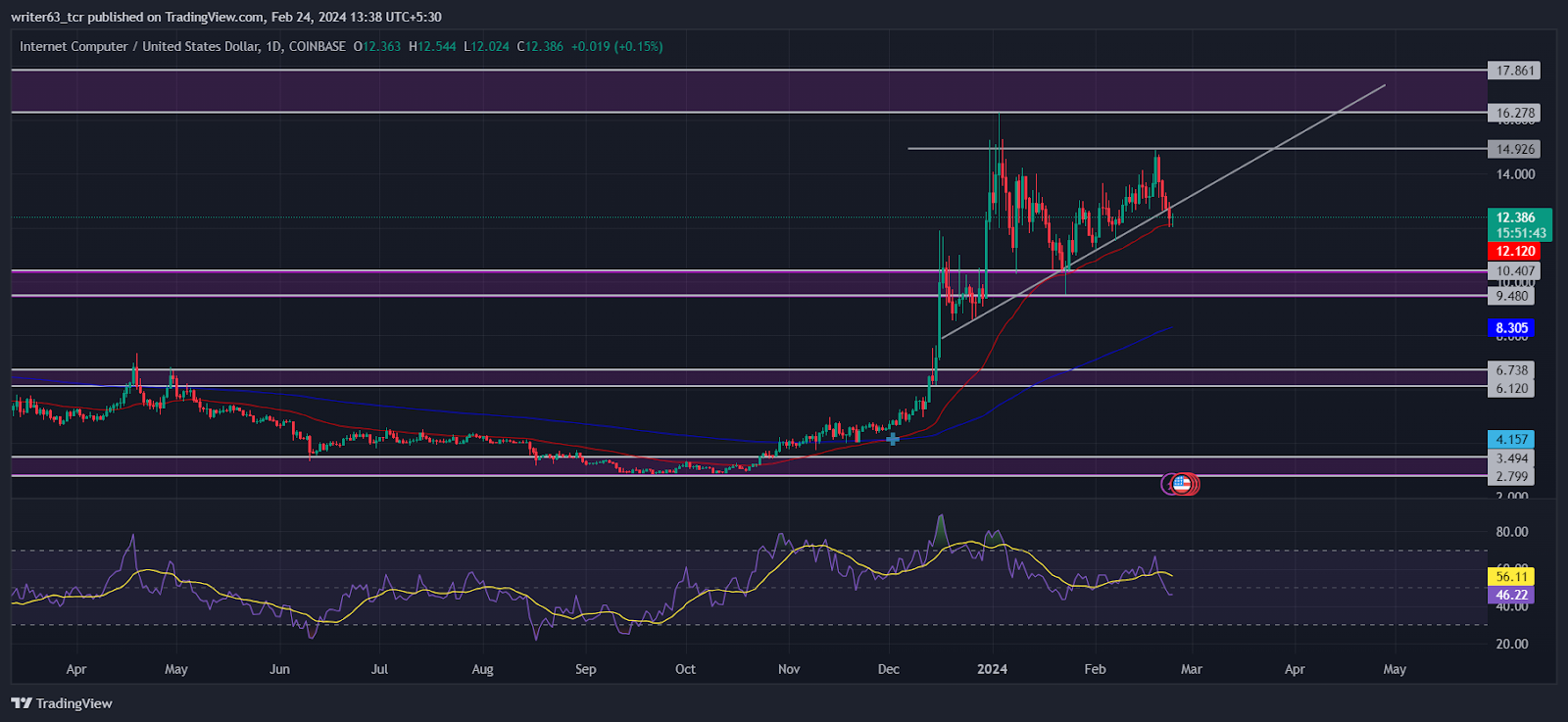The width and height of the screenshot is (1568, 722).
Task: Select the 2.799 price axis label
Action: (x=1512, y=477)
